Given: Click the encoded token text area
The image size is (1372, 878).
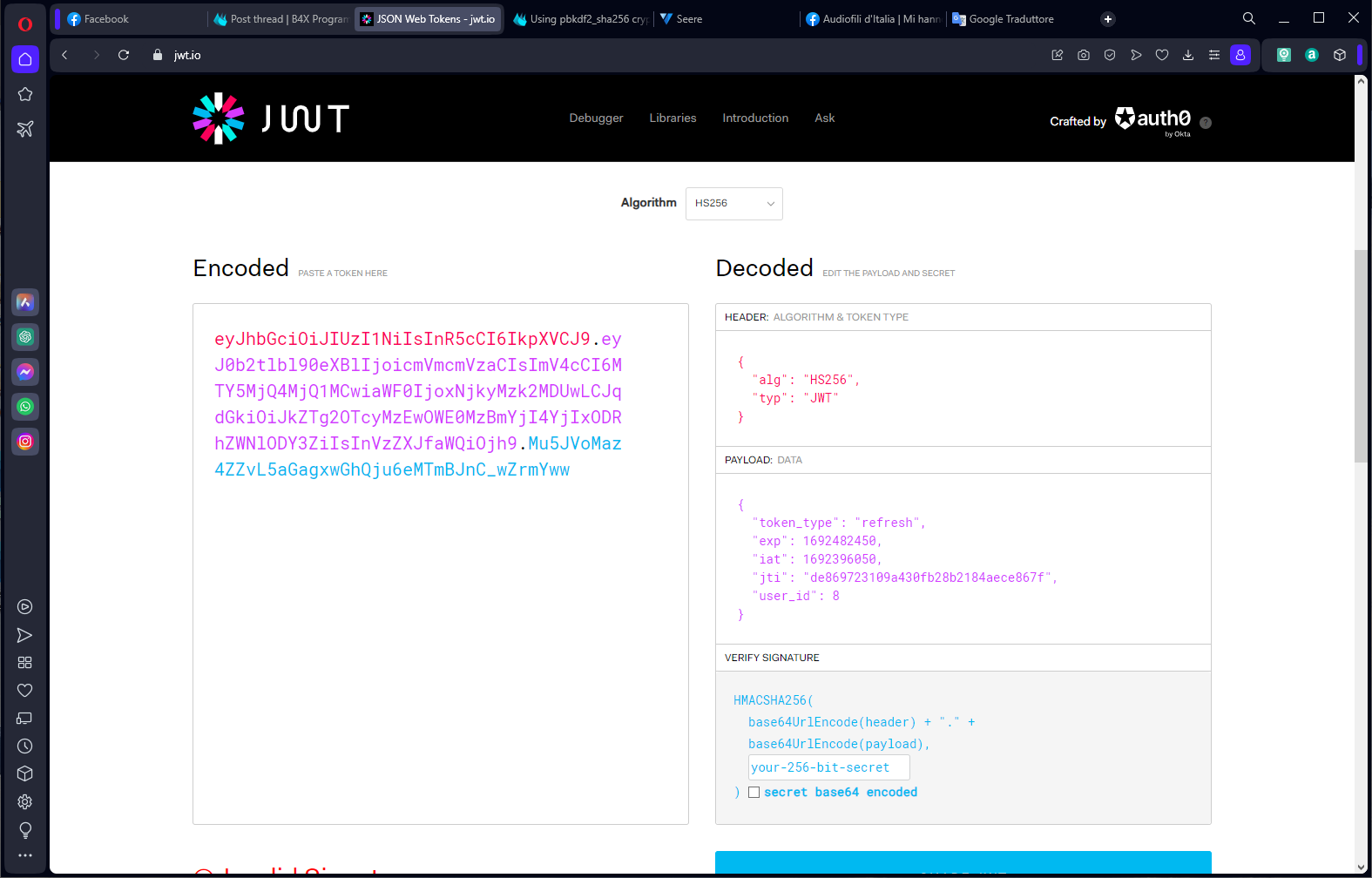Looking at the screenshot, I should 441,564.
